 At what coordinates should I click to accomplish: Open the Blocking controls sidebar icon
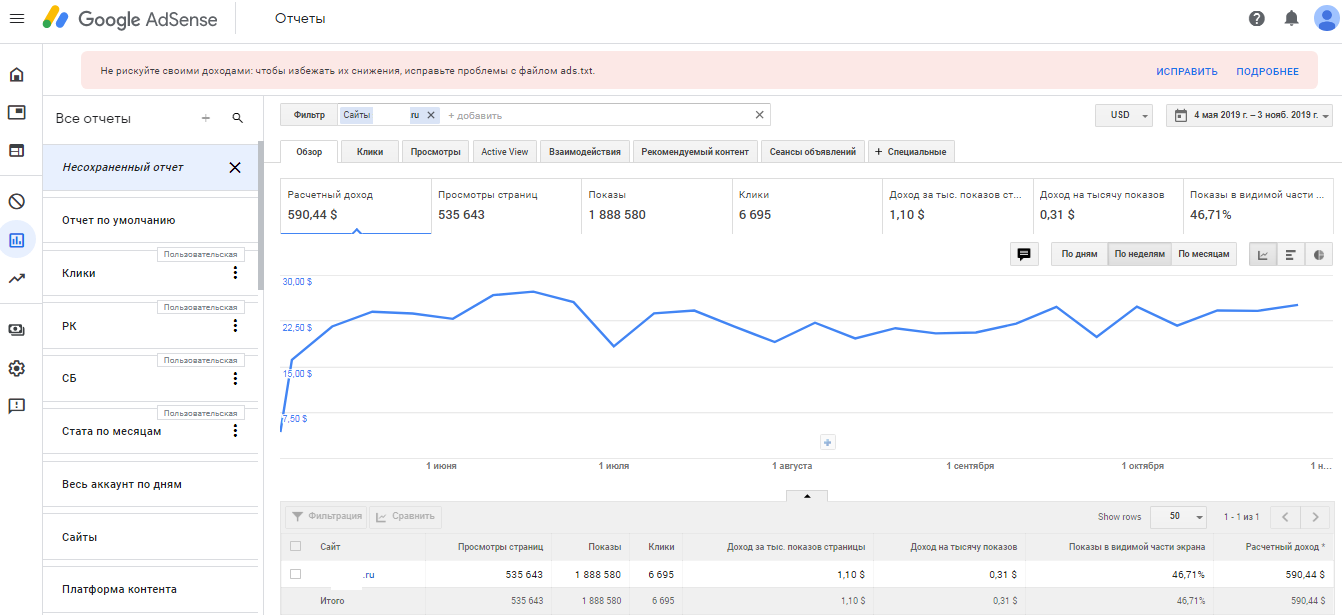pos(17,201)
